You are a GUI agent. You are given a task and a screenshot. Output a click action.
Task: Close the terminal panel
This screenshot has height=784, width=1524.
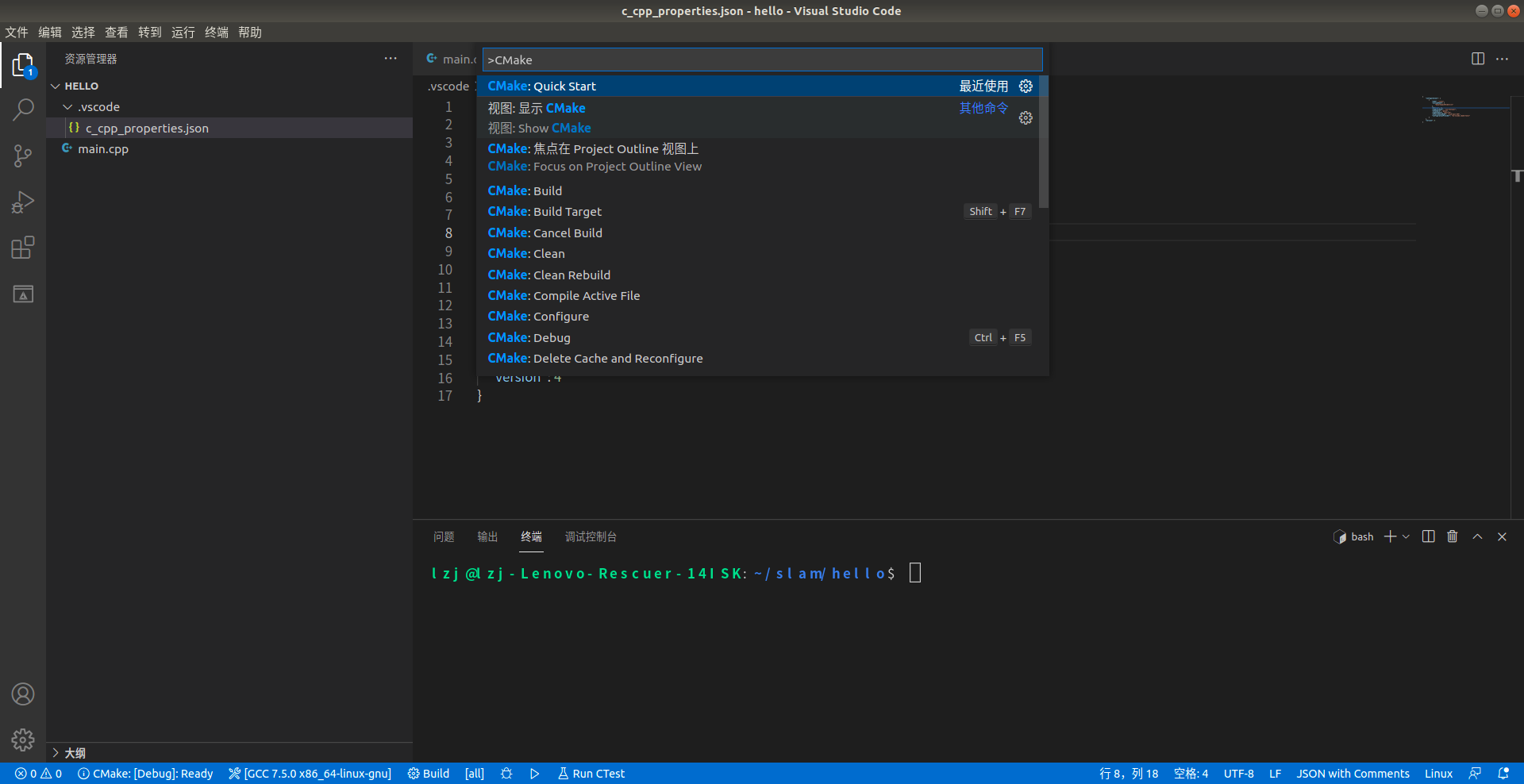point(1502,536)
